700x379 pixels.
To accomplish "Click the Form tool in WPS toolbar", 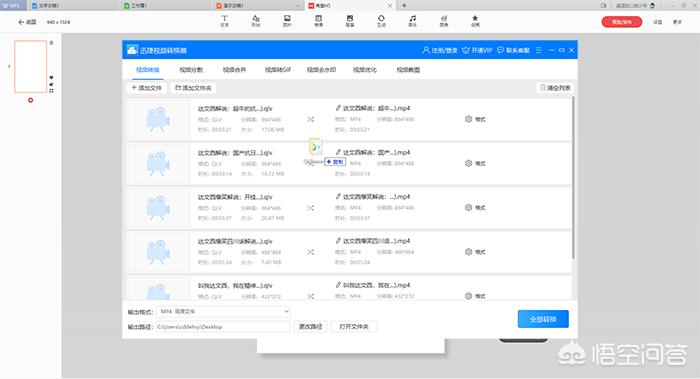I will [x=318, y=21].
